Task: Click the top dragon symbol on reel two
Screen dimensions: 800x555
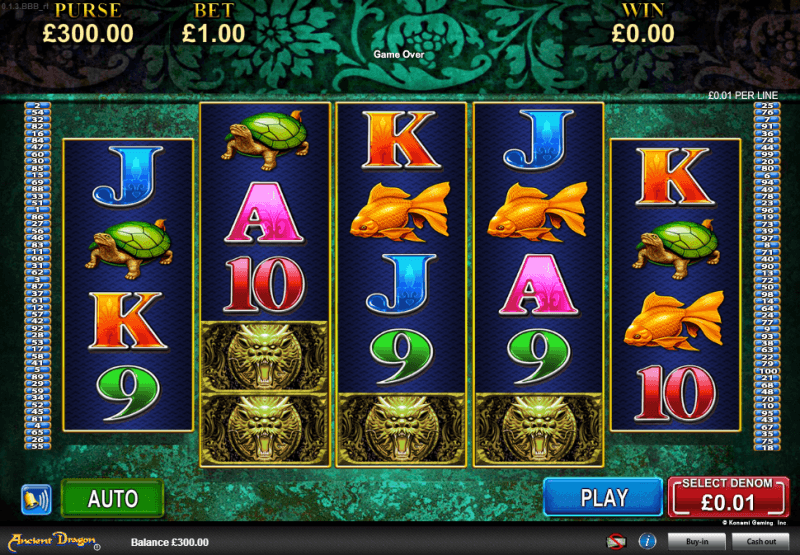Action: tap(265, 357)
